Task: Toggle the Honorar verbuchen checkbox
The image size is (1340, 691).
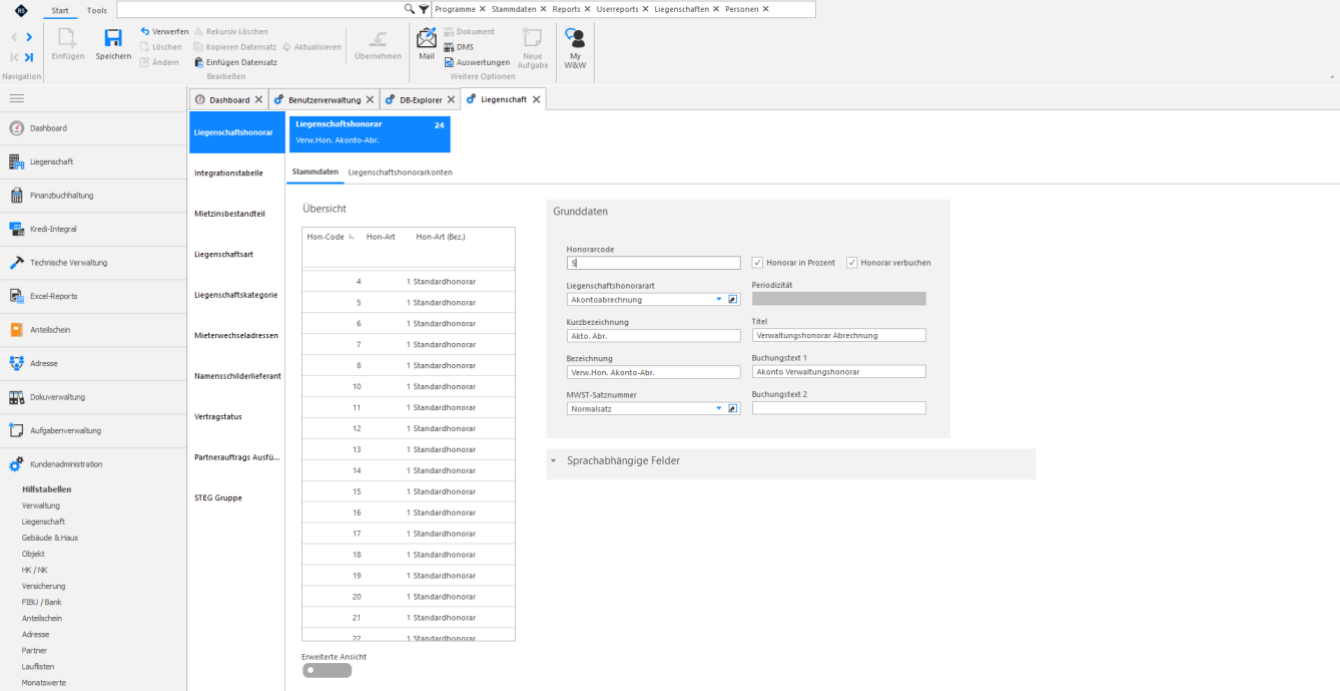Action: point(852,263)
